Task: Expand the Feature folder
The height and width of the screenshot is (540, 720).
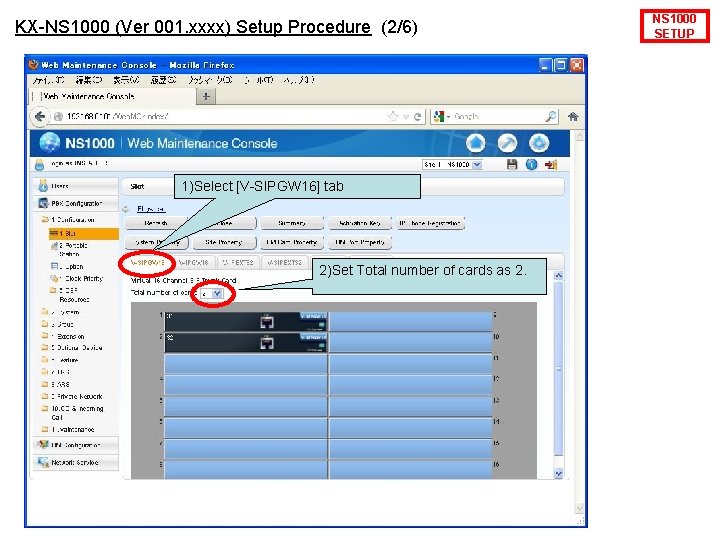Action: [x=60, y=360]
